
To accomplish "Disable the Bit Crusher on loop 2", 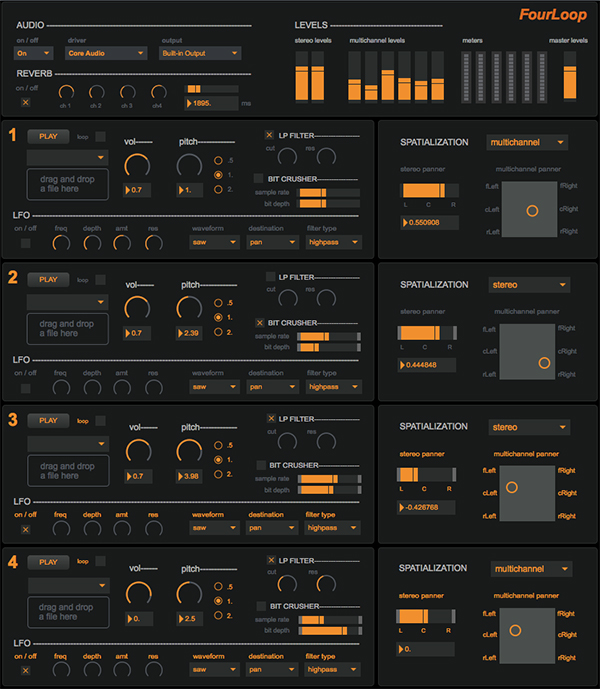I will pos(260,323).
